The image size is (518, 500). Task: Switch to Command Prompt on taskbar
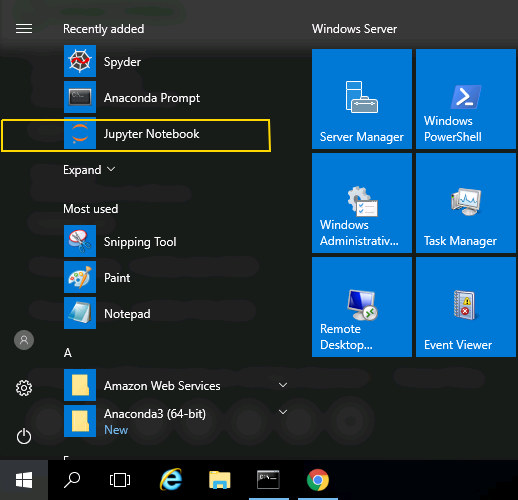(x=268, y=480)
